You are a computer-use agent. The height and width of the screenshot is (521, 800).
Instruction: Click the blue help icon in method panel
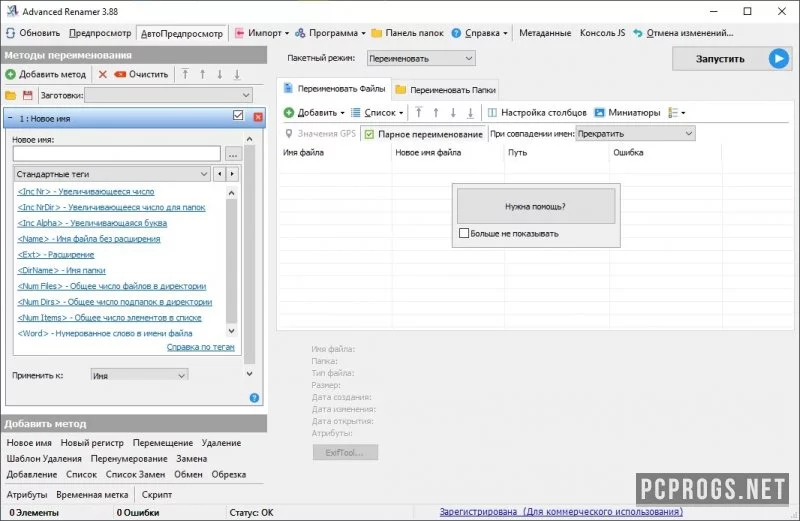click(x=254, y=398)
